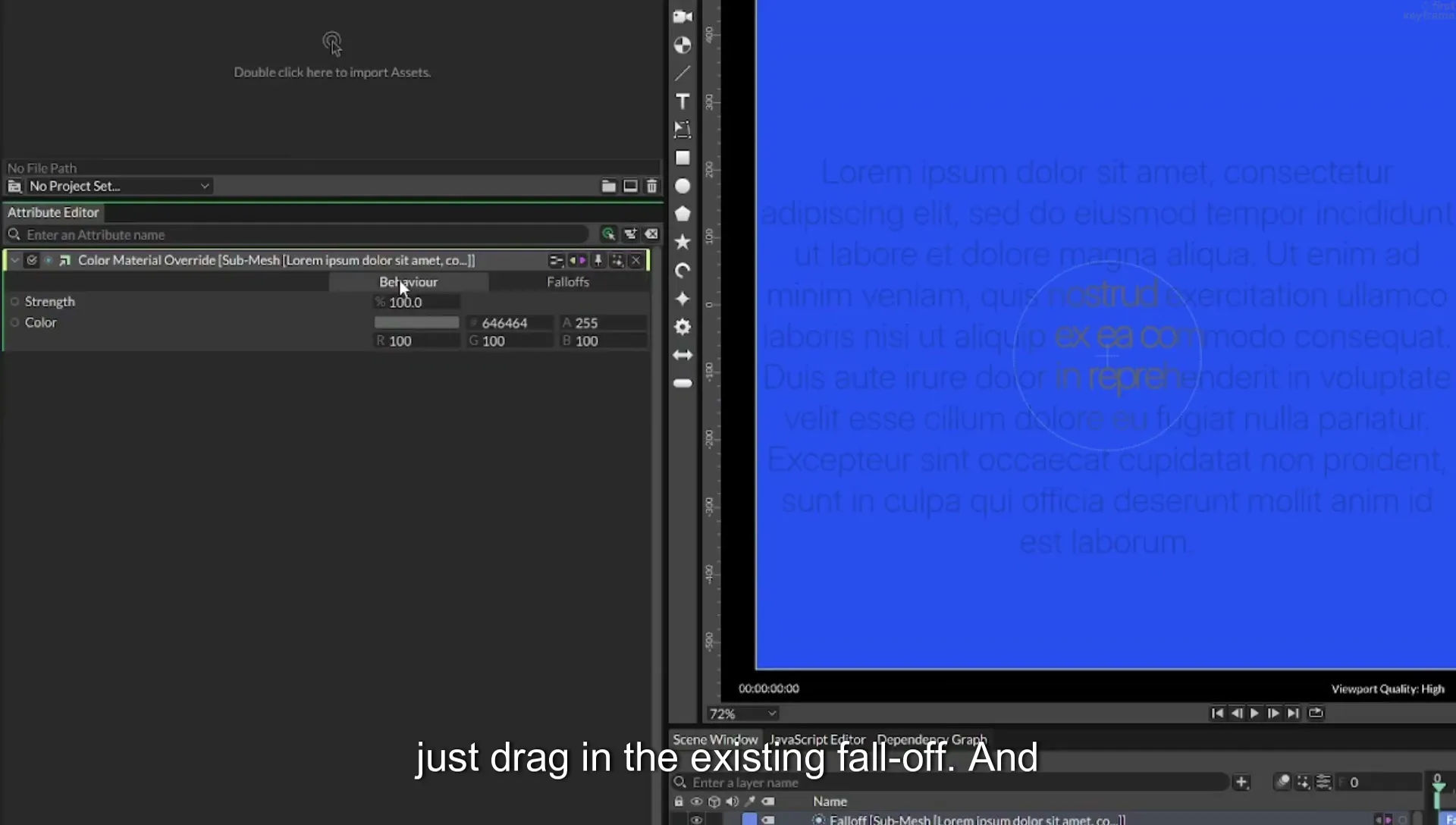
Task: Play the animation in the viewport
Action: coord(1254,713)
